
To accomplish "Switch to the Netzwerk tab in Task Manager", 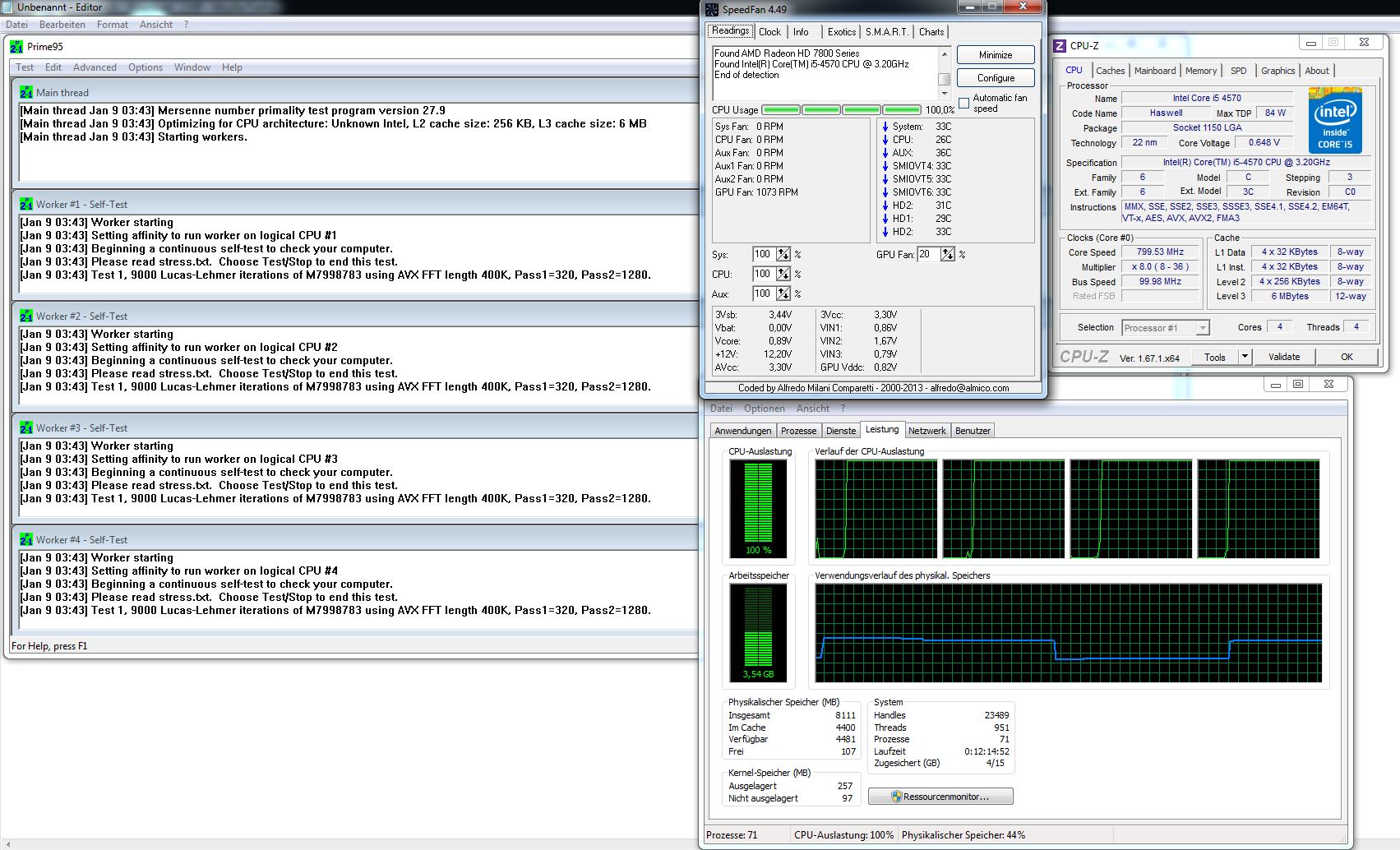I will click(x=927, y=431).
